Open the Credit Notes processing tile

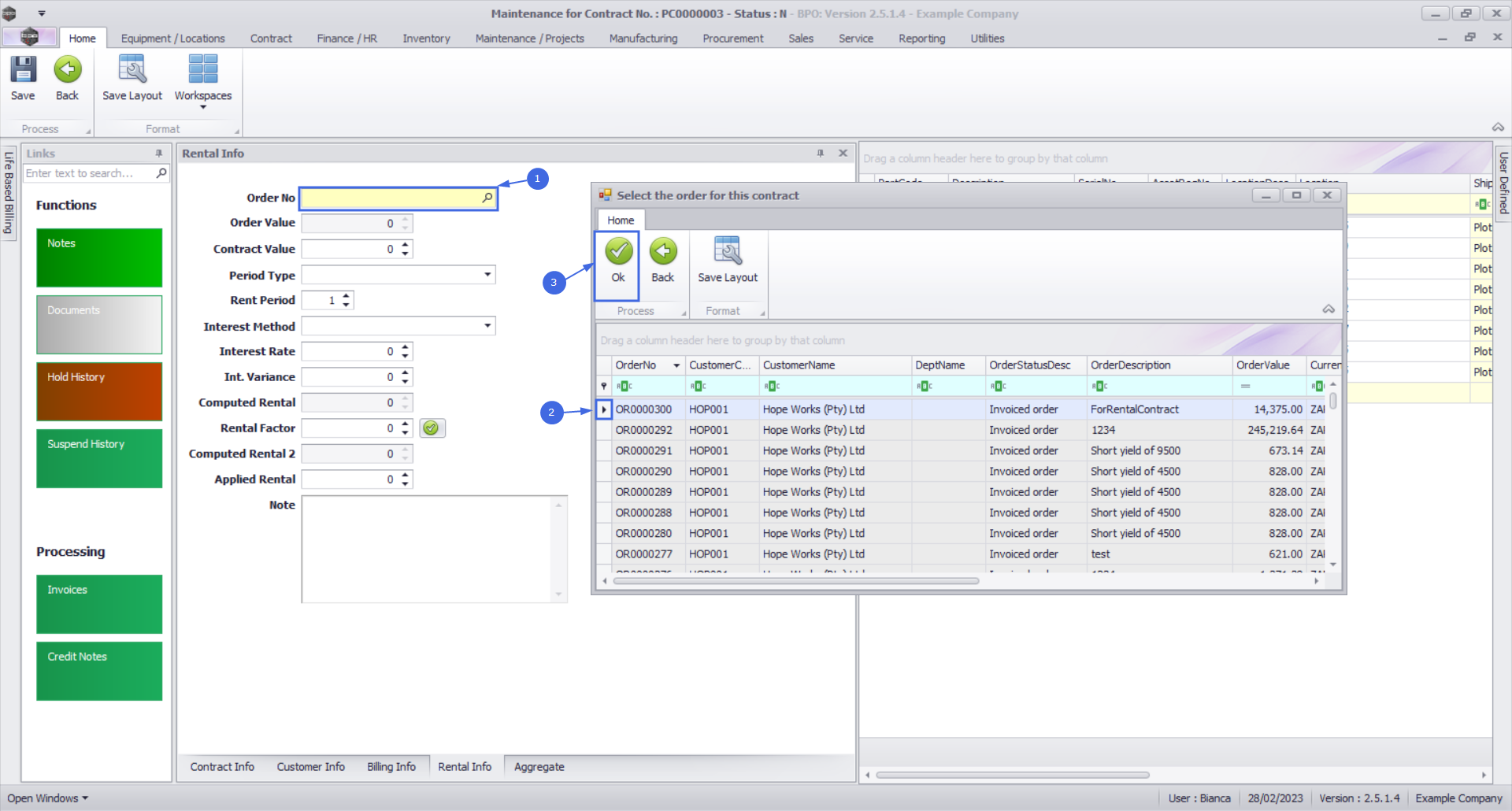99,671
